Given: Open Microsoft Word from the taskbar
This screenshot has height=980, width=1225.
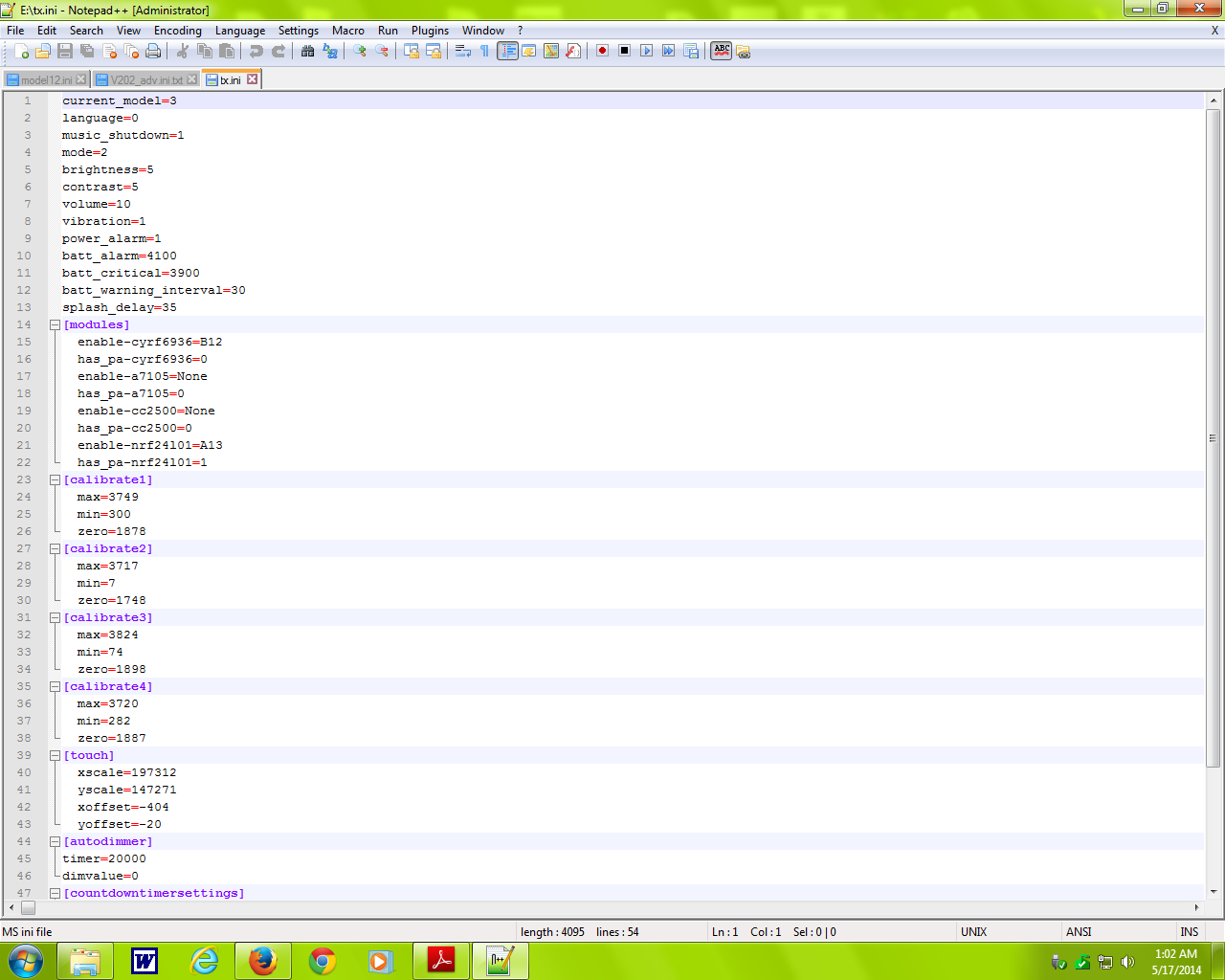Looking at the screenshot, I should pos(145,961).
